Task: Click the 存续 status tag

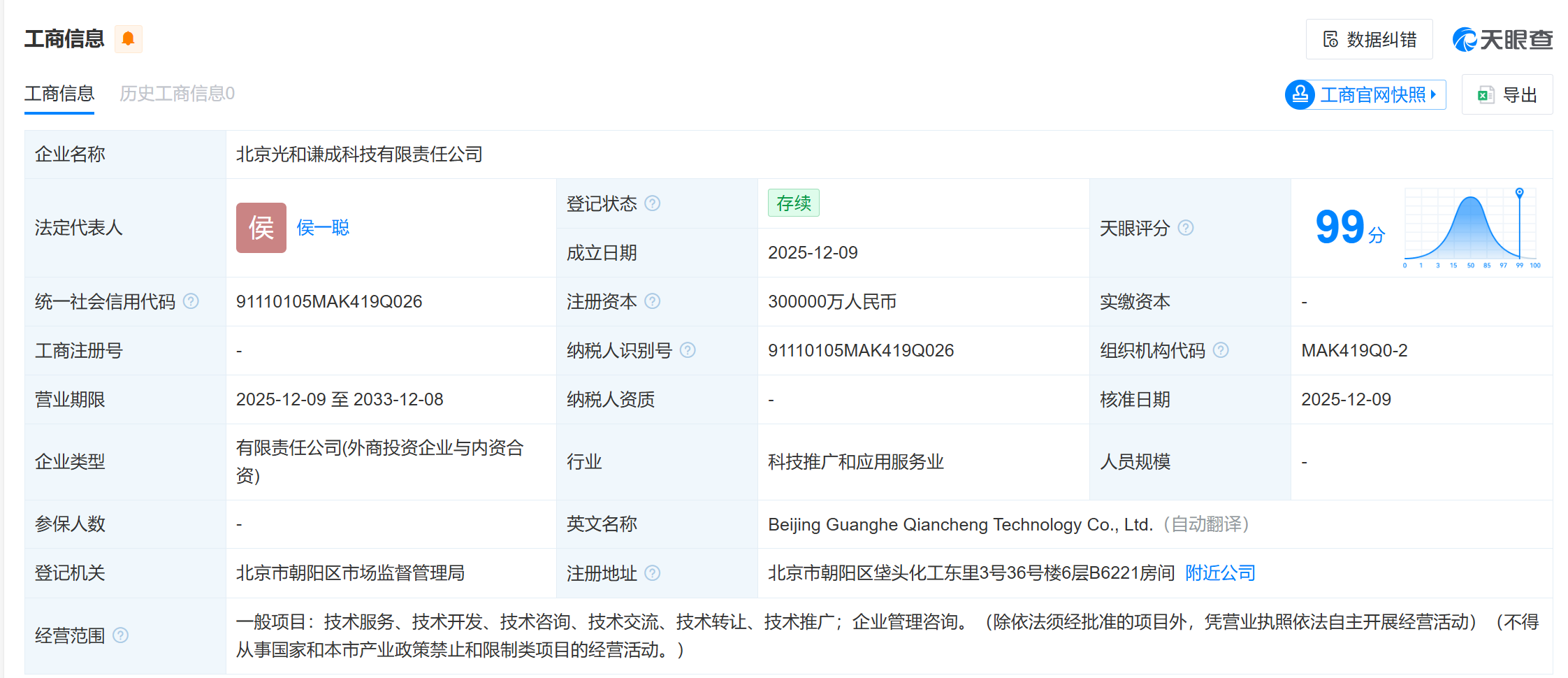Action: click(793, 203)
